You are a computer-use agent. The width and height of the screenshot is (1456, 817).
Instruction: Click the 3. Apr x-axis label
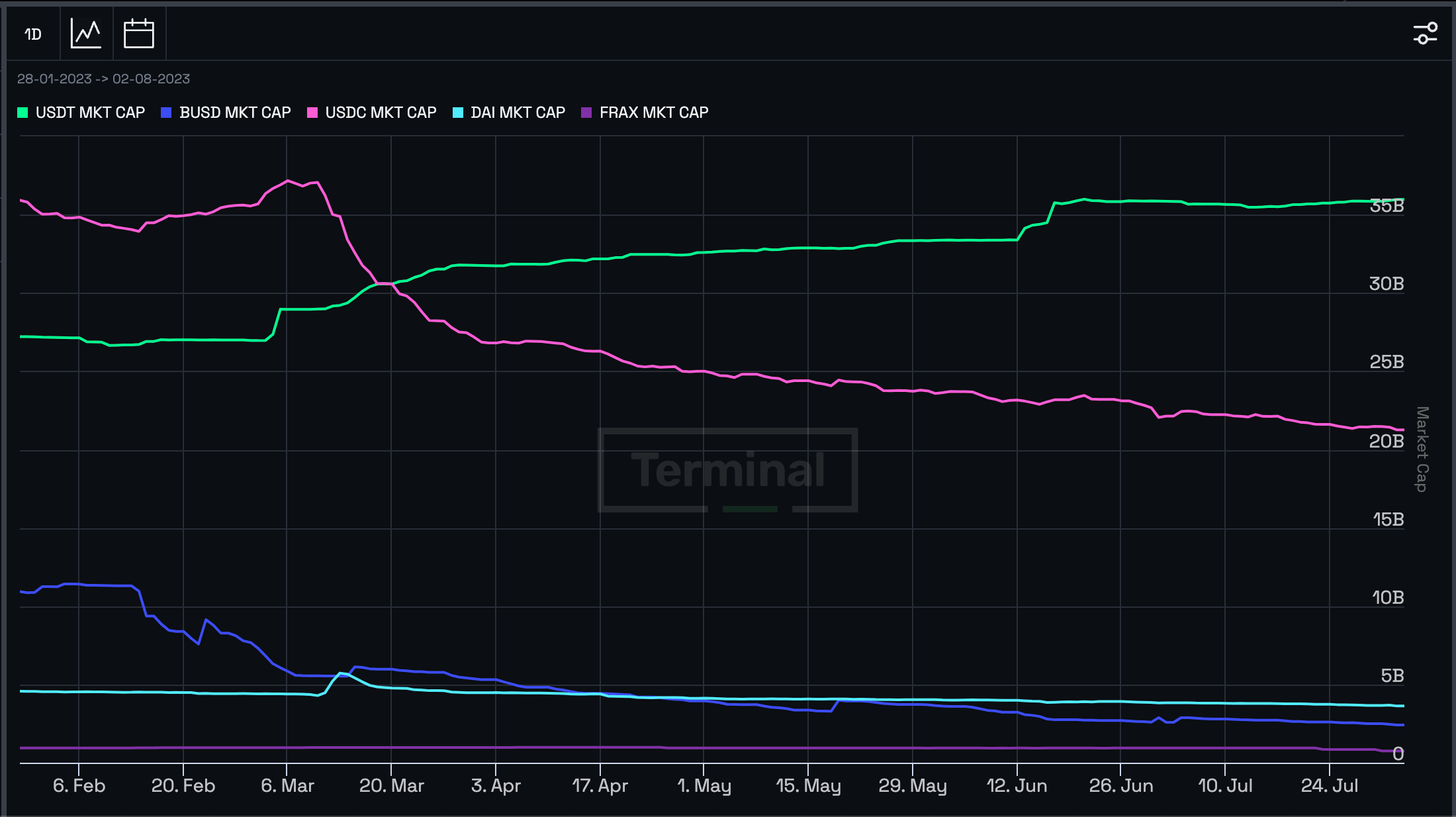point(496,786)
